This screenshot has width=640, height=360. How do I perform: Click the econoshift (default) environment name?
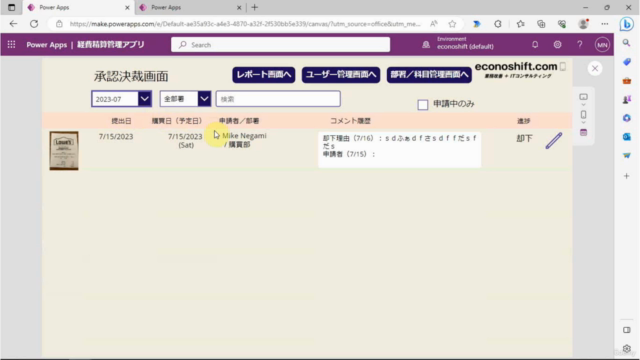[465, 47]
